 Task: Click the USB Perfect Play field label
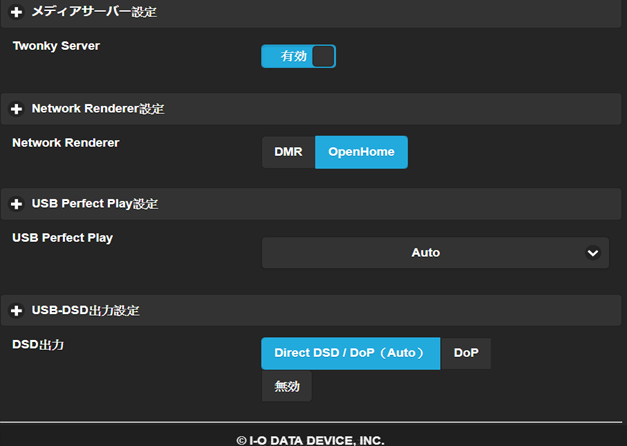point(63,238)
